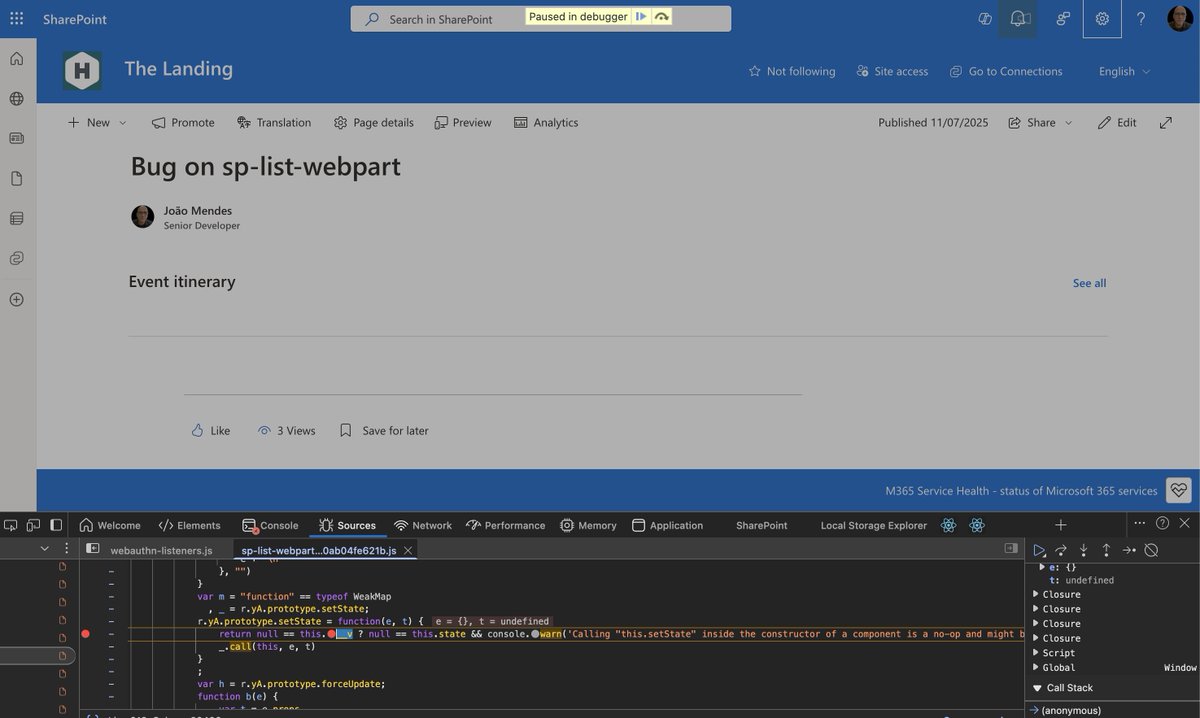Switch to the Performance tab
The height and width of the screenshot is (718, 1200).
[x=505, y=525]
